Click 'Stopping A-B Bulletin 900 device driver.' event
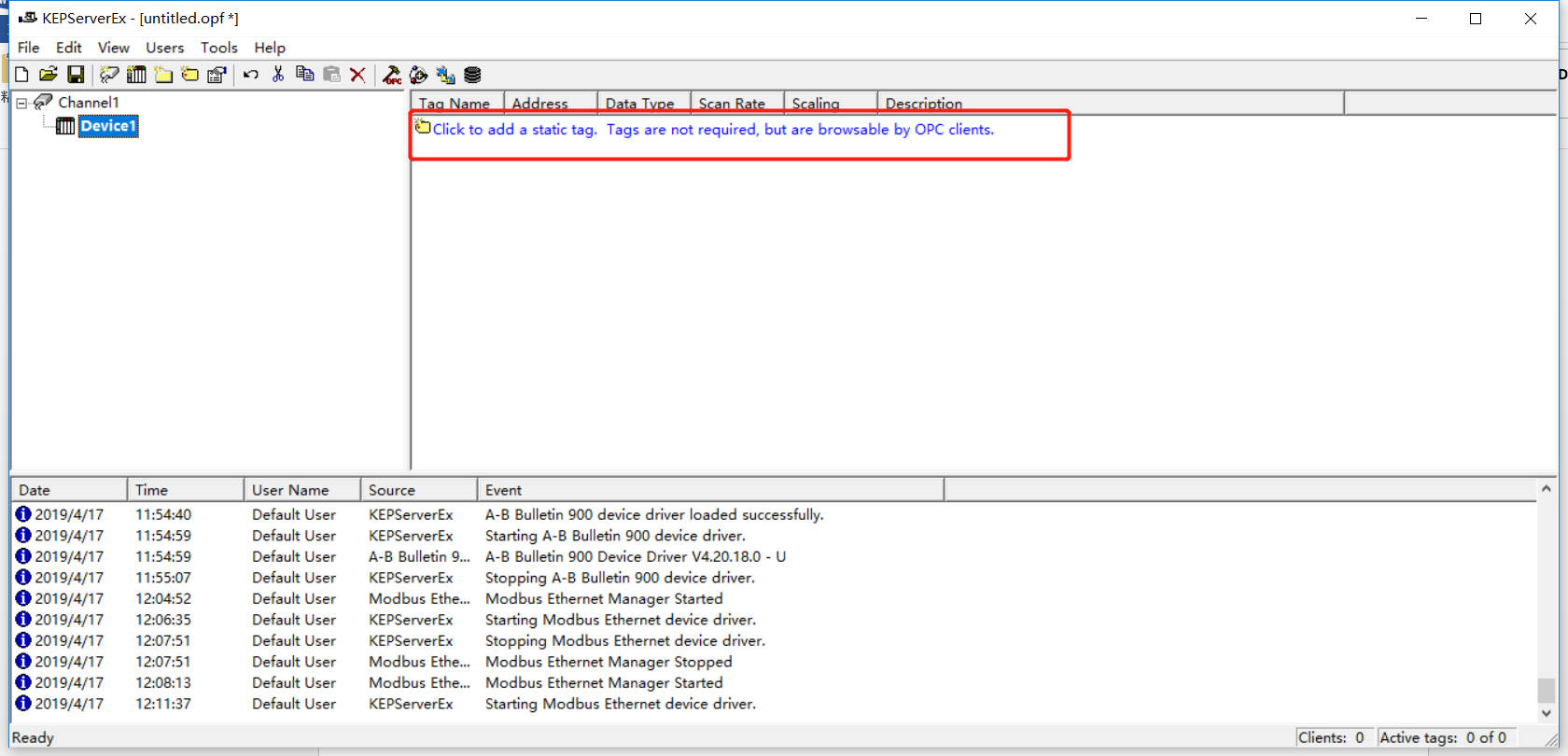Image resolution: width=1568 pixels, height=756 pixels. click(620, 578)
